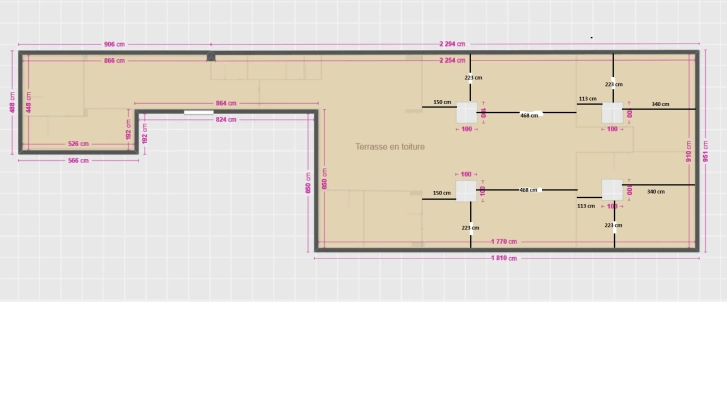Select the upper-right white square object
Image resolution: width=727 pixels, height=416 pixels.
click(612, 114)
